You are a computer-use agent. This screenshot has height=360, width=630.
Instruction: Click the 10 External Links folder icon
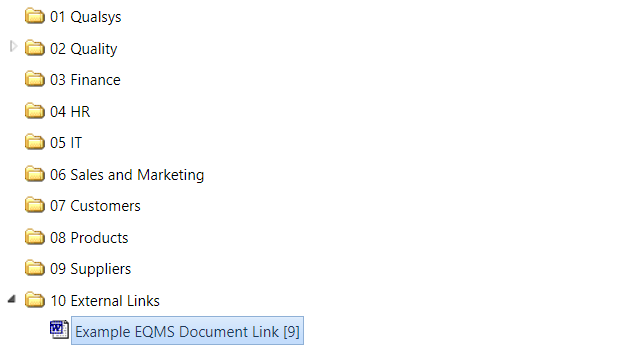click(35, 300)
